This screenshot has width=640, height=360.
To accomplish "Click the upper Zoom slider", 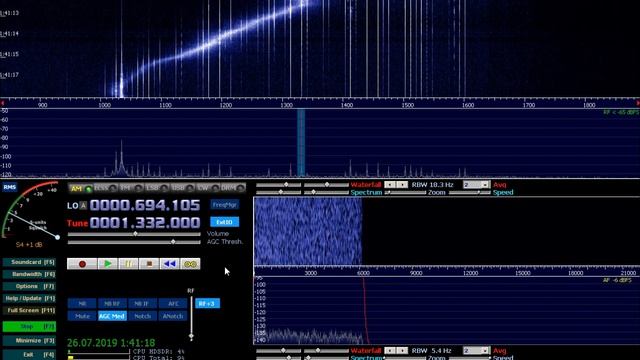I will click(405, 192).
